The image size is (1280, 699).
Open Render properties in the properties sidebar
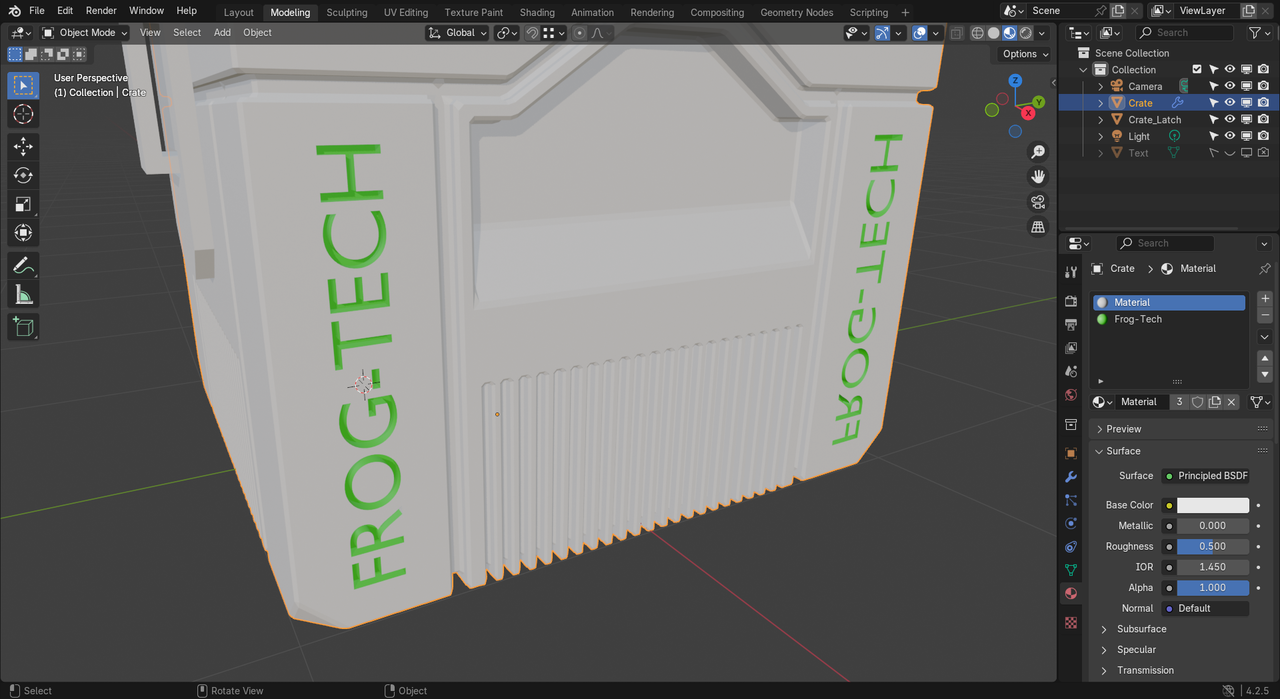click(x=1071, y=301)
